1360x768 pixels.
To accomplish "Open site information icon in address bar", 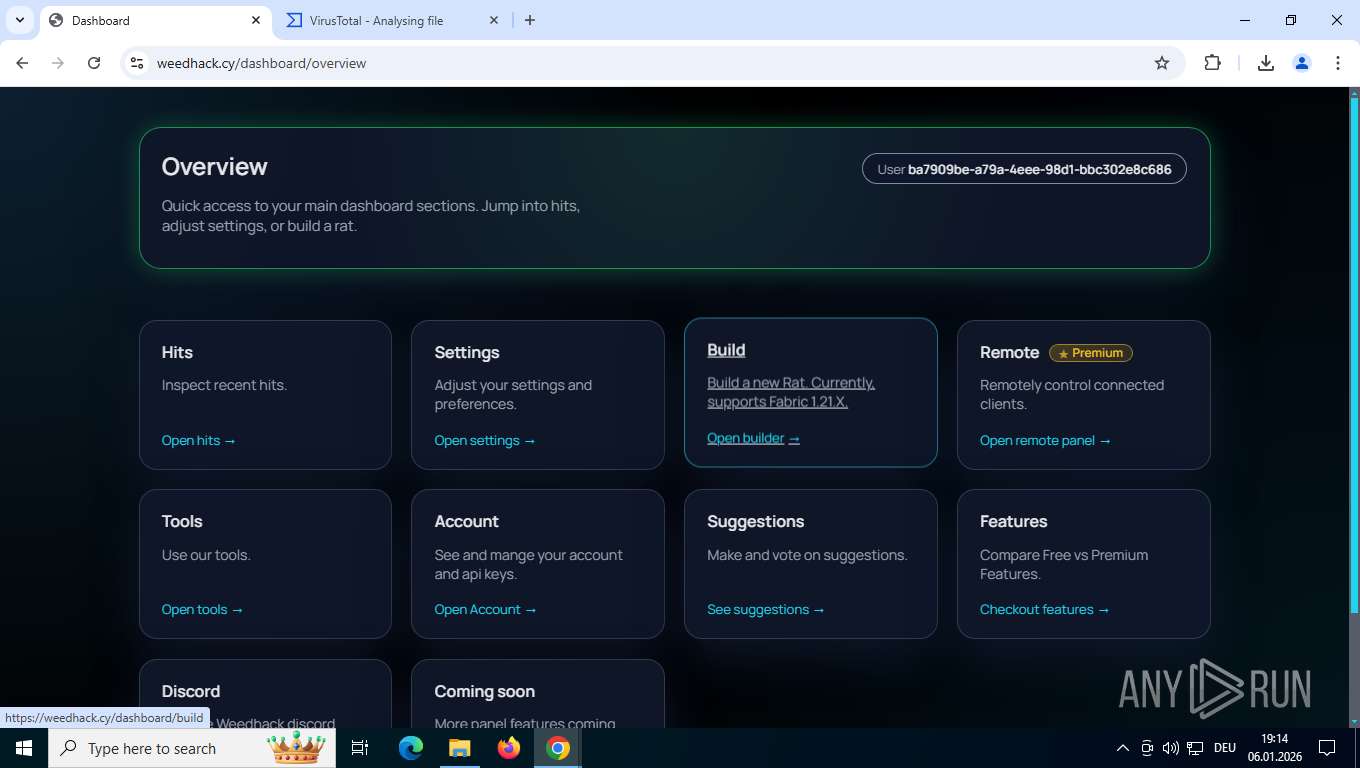I will 137,63.
